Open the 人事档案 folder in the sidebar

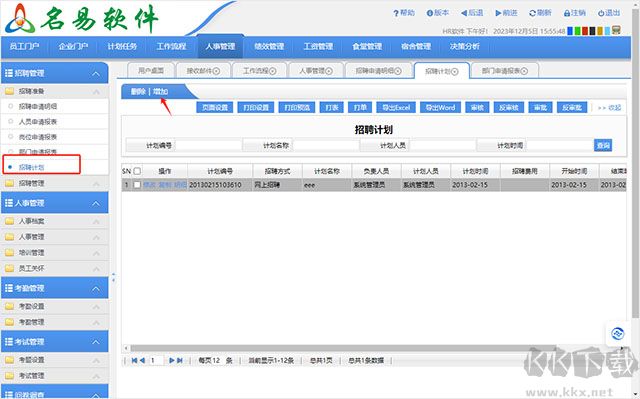pyautogui.click(x=55, y=221)
